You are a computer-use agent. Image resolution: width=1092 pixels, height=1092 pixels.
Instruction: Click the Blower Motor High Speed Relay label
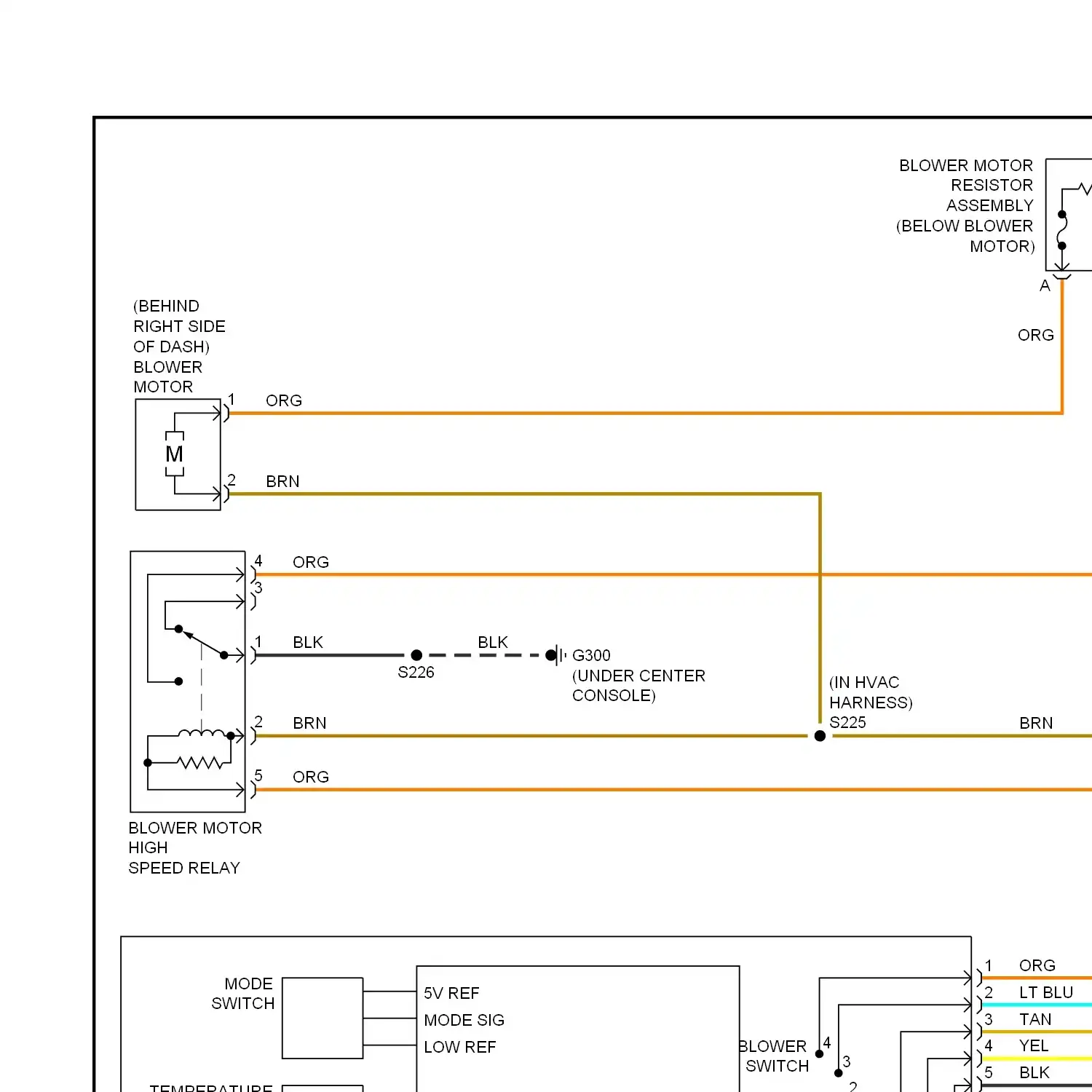point(195,848)
